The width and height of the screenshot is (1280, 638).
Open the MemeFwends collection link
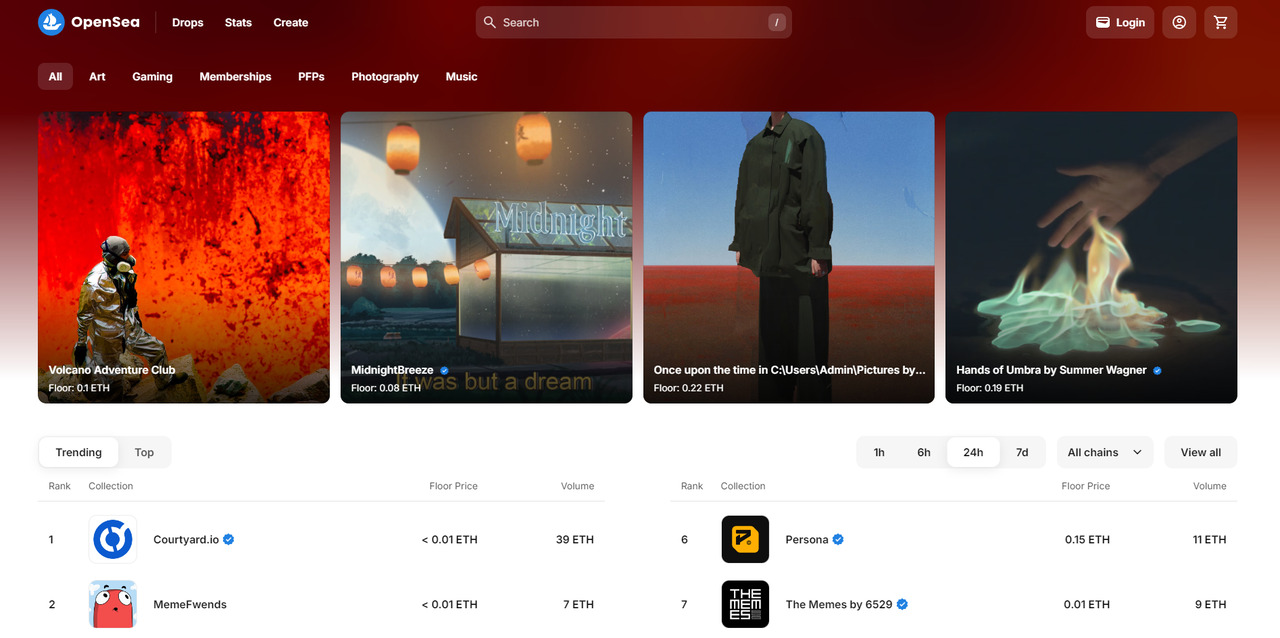point(190,604)
